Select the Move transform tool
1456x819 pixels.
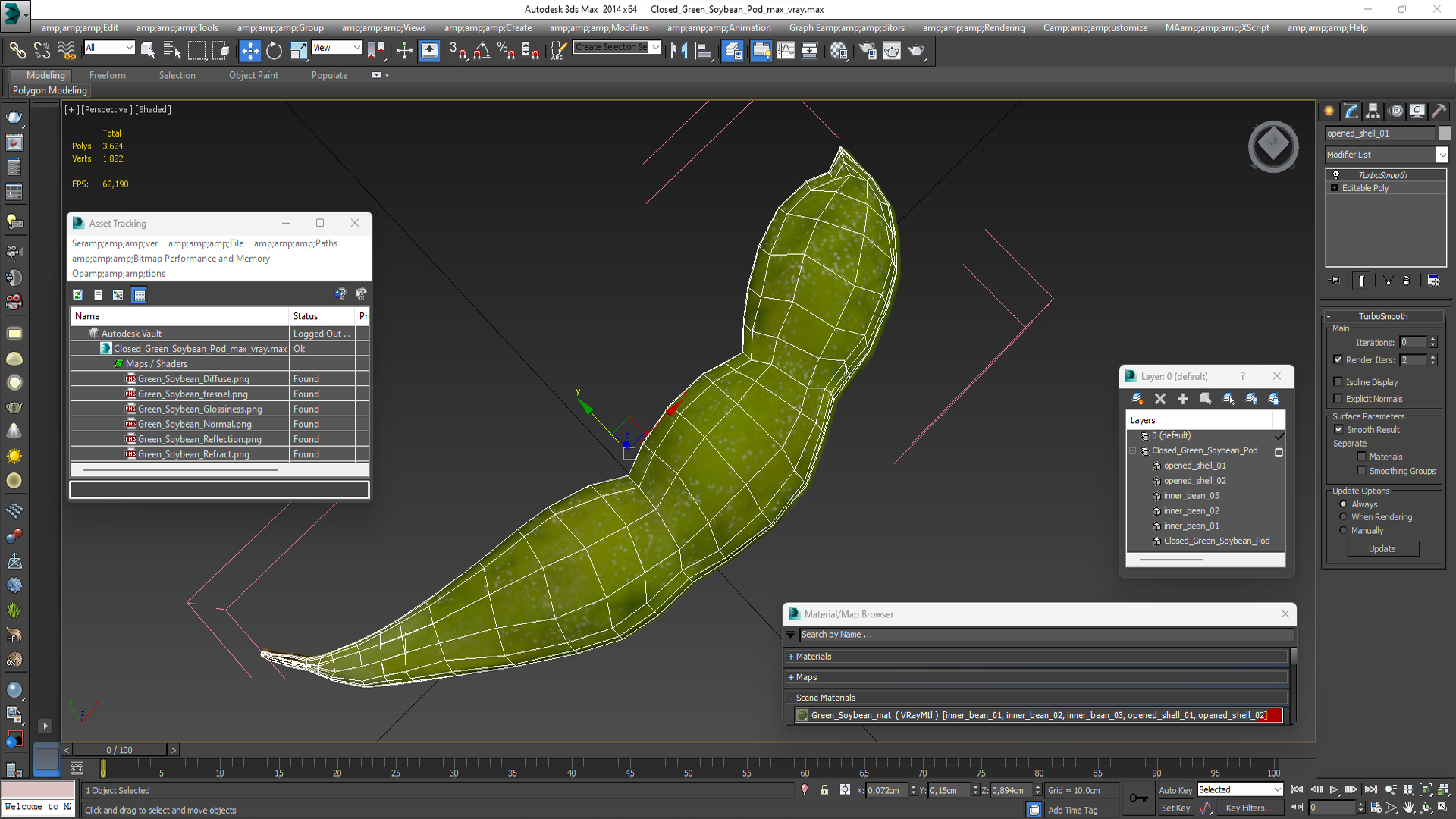pos(249,51)
